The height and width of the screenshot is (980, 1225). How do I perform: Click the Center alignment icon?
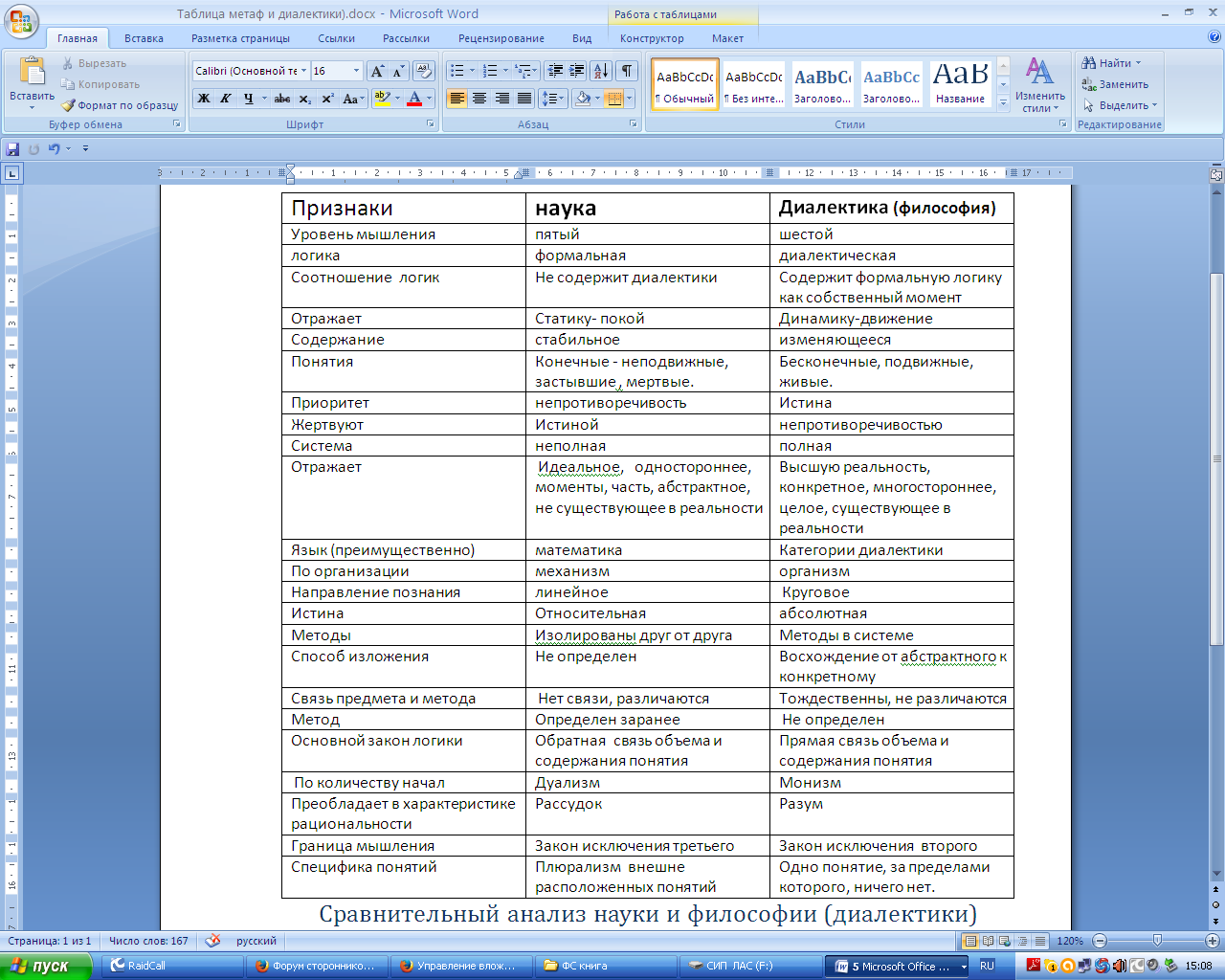tap(479, 99)
